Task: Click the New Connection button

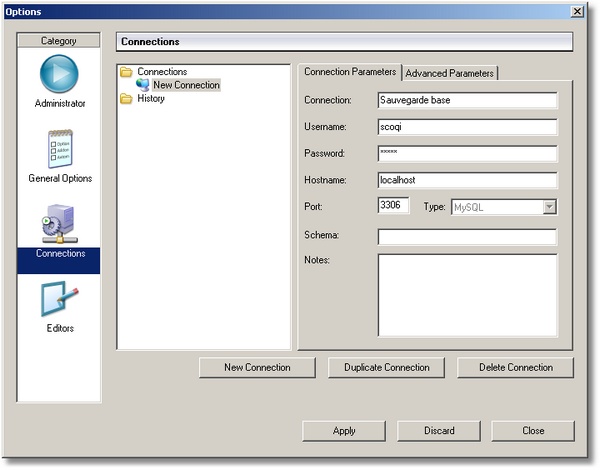Action: pyautogui.click(x=257, y=367)
